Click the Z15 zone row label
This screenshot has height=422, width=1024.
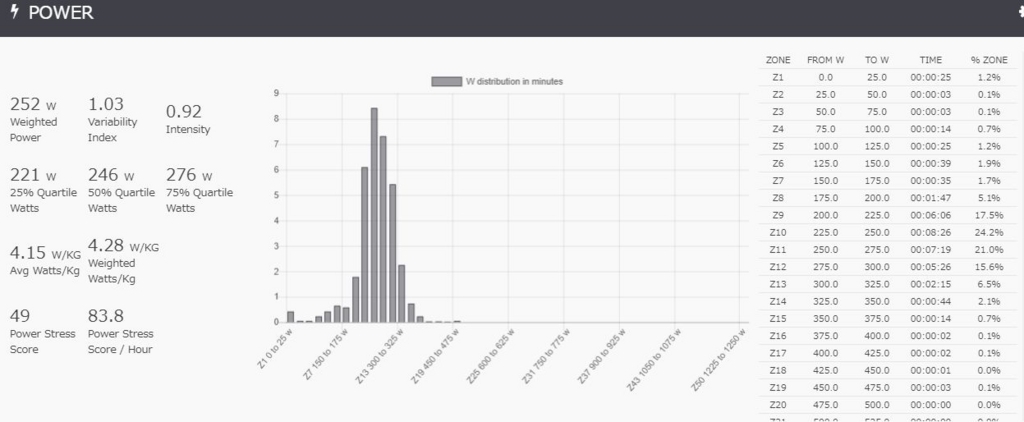(x=778, y=319)
